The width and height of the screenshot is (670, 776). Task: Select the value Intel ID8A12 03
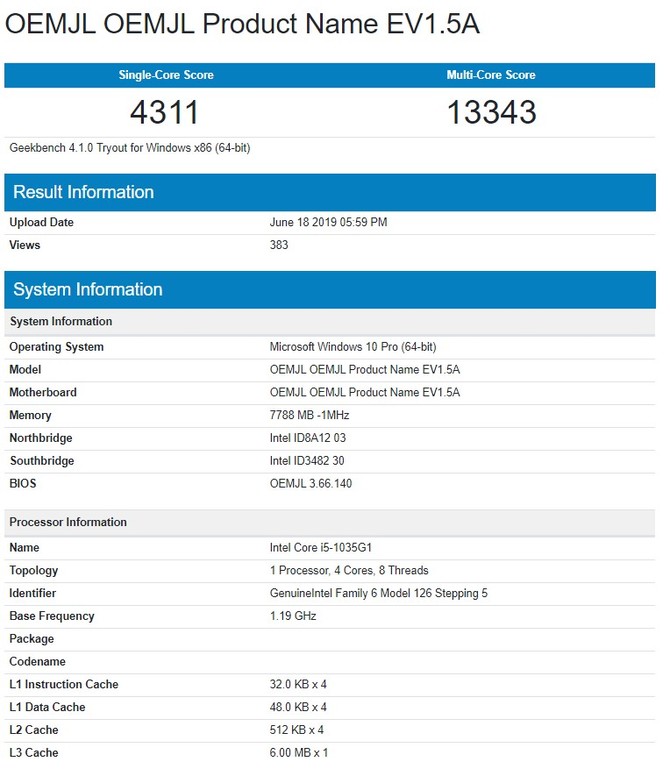point(308,438)
